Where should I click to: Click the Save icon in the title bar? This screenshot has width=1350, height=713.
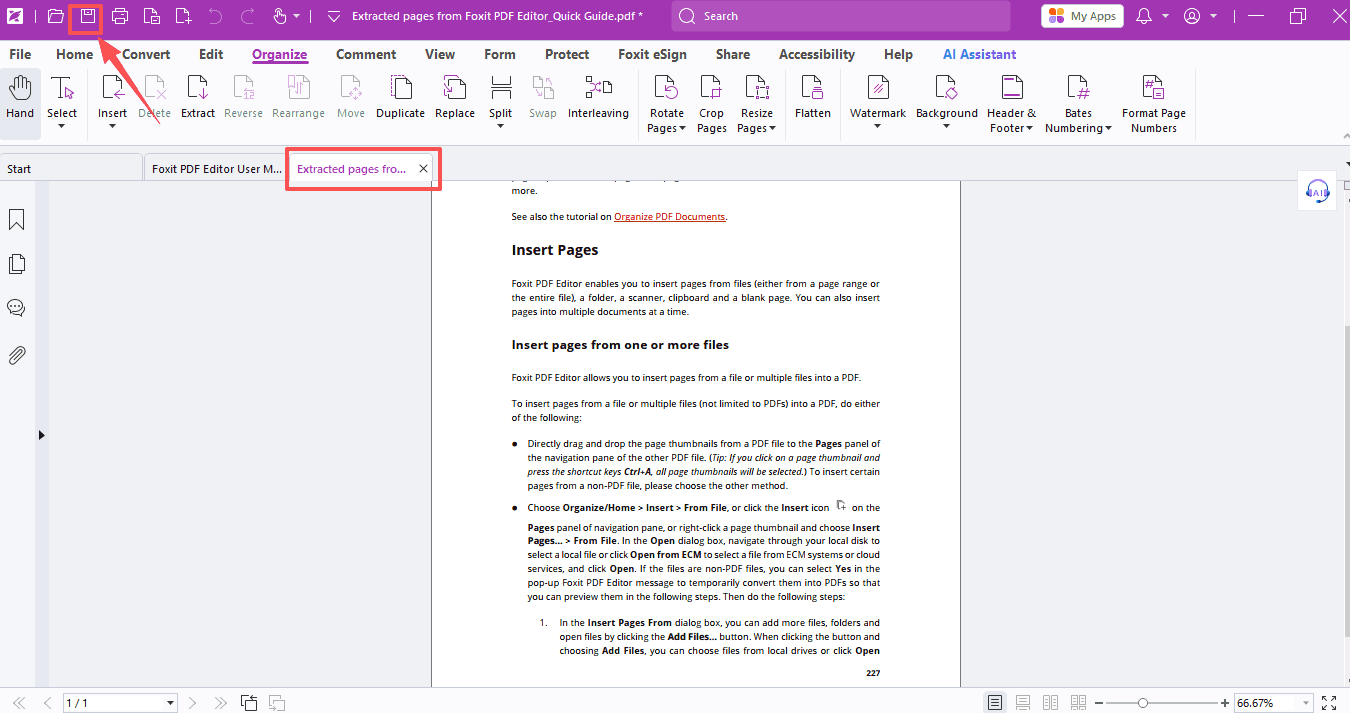pos(88,16)
